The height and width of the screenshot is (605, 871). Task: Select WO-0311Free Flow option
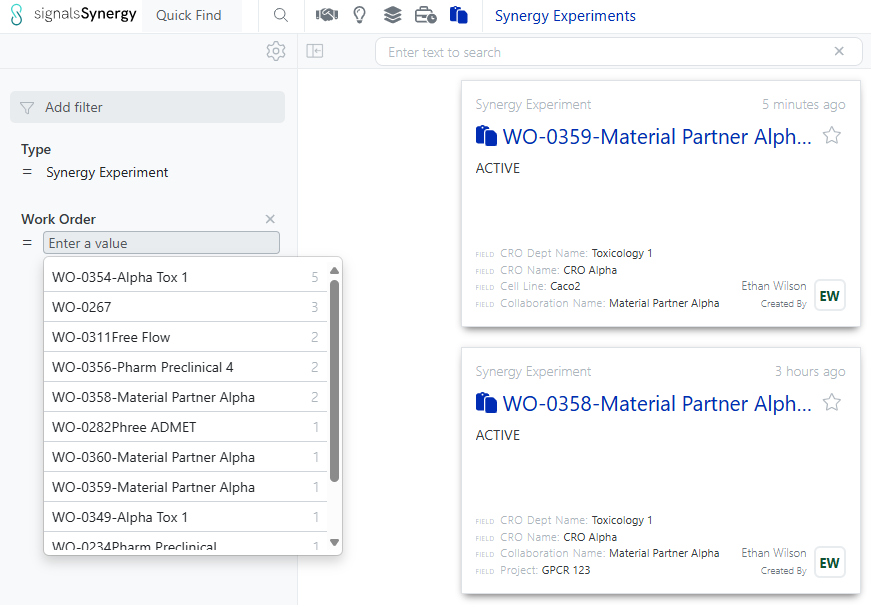[185, 337]
